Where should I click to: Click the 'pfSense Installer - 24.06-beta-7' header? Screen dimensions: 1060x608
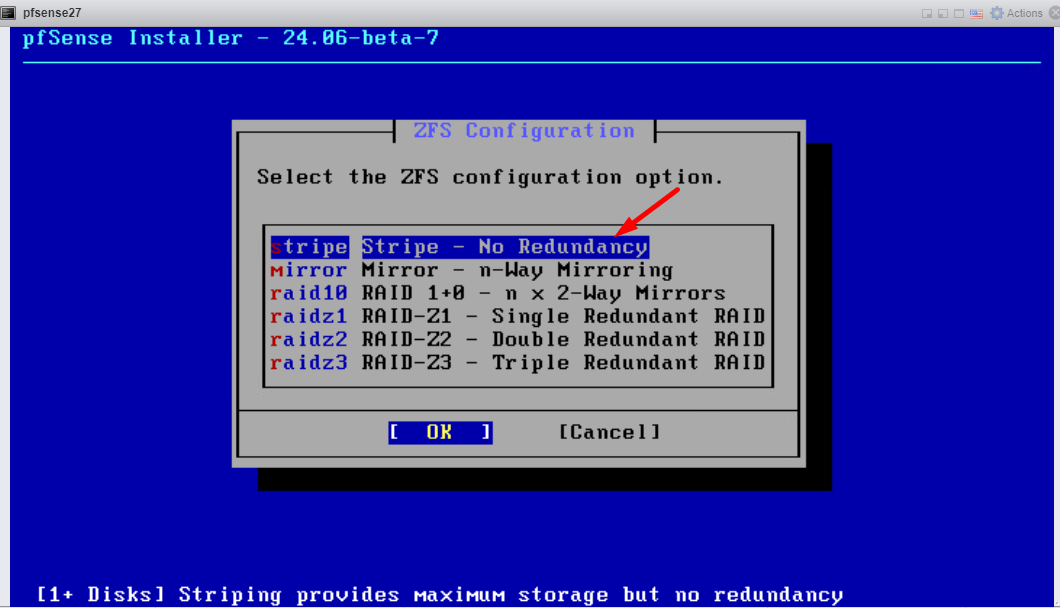click(231, 38)
